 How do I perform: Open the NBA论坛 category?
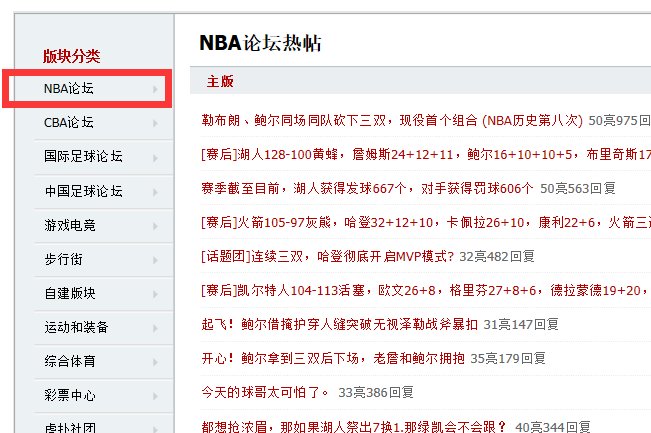(69, 88)
